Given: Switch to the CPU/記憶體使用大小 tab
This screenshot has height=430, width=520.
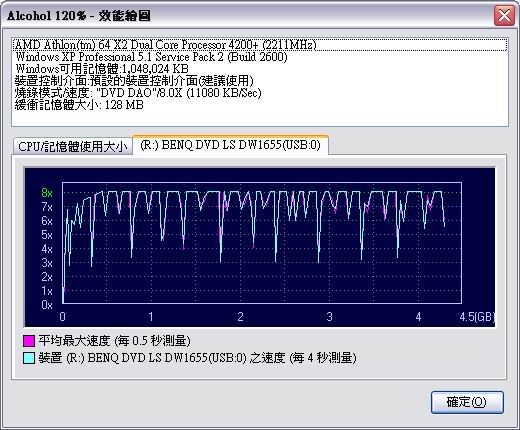Looking at the screenshot, I should 73,146.
